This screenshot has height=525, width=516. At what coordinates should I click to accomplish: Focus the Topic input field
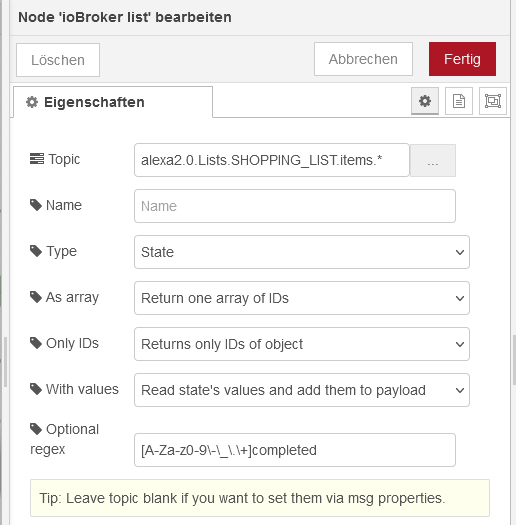(272, 160)
